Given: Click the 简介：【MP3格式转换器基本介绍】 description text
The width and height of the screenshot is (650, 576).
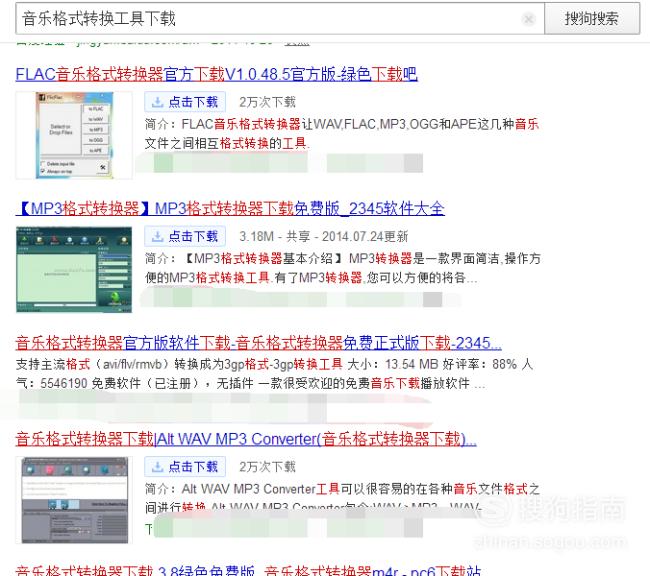Looking at the screenshot, I should click(x=343, y=268).
